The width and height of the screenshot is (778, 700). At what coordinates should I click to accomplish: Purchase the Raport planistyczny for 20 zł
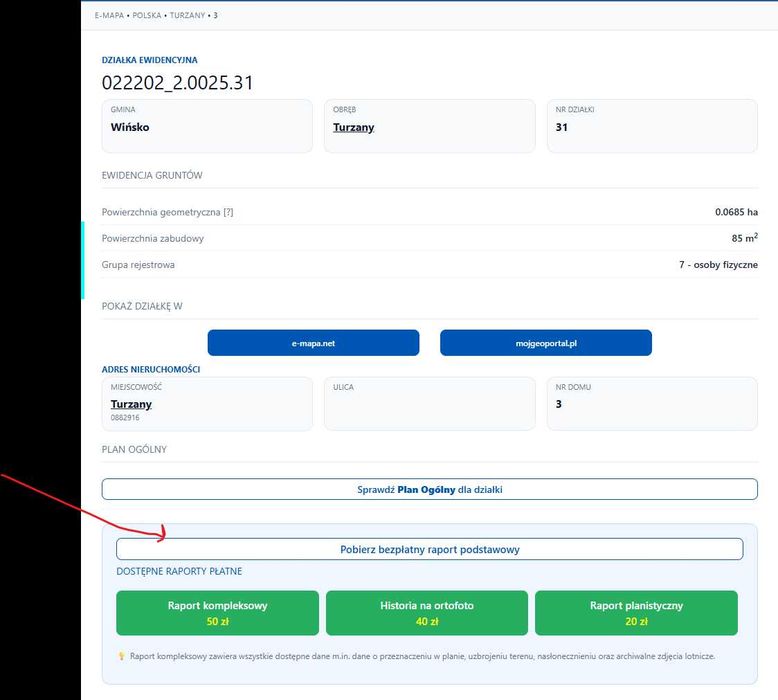pos(636,613)
